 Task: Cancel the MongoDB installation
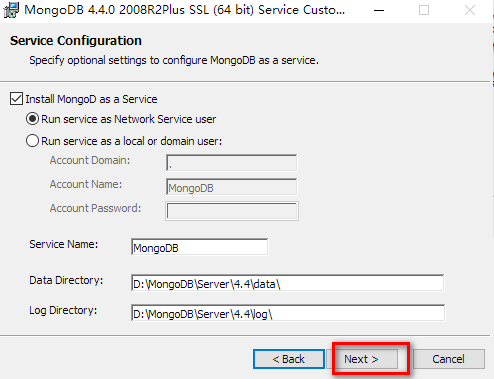449,359
